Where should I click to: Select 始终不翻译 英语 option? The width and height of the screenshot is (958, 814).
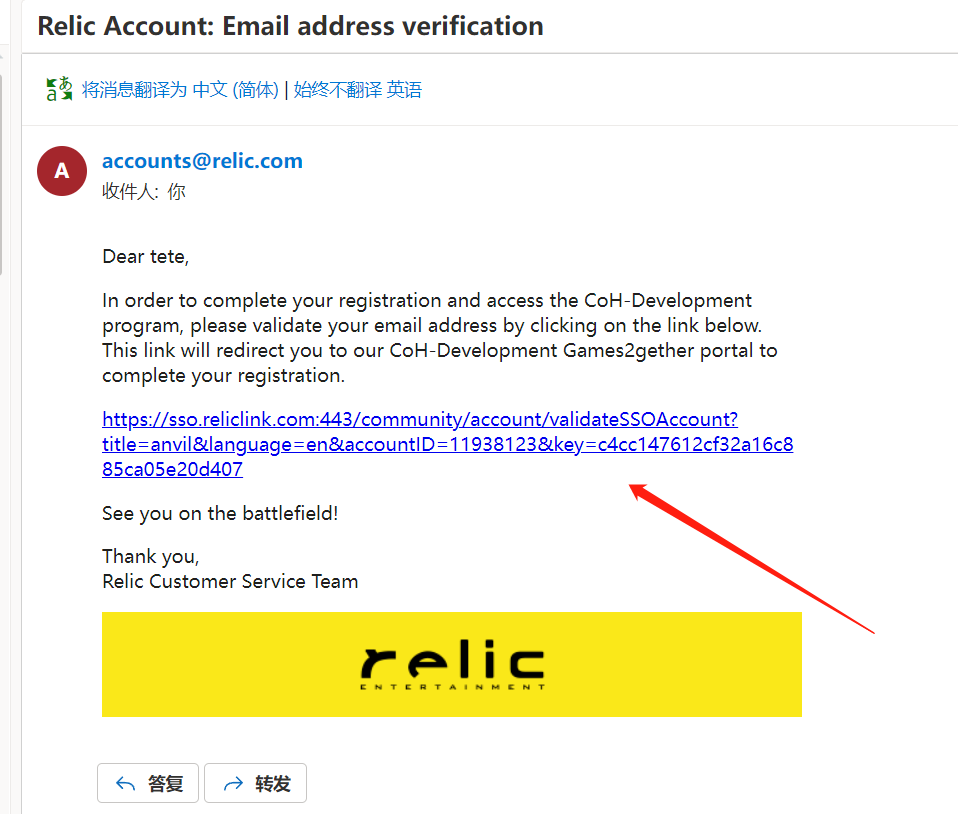pyautogui.click(x=357, y=90)
